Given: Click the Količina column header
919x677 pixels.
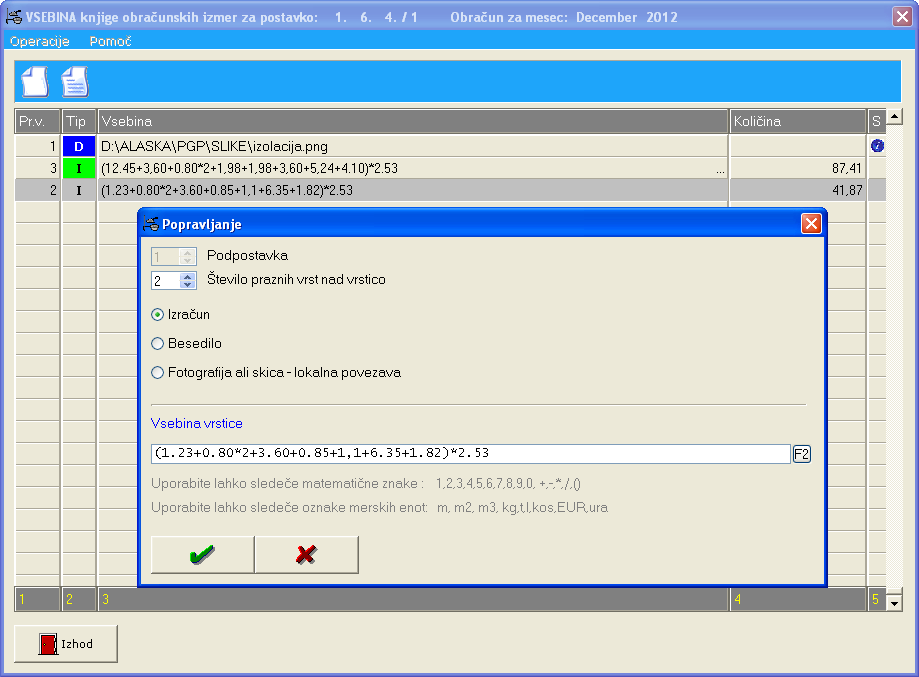Looking at the screenshot, I should pos(797,121).
